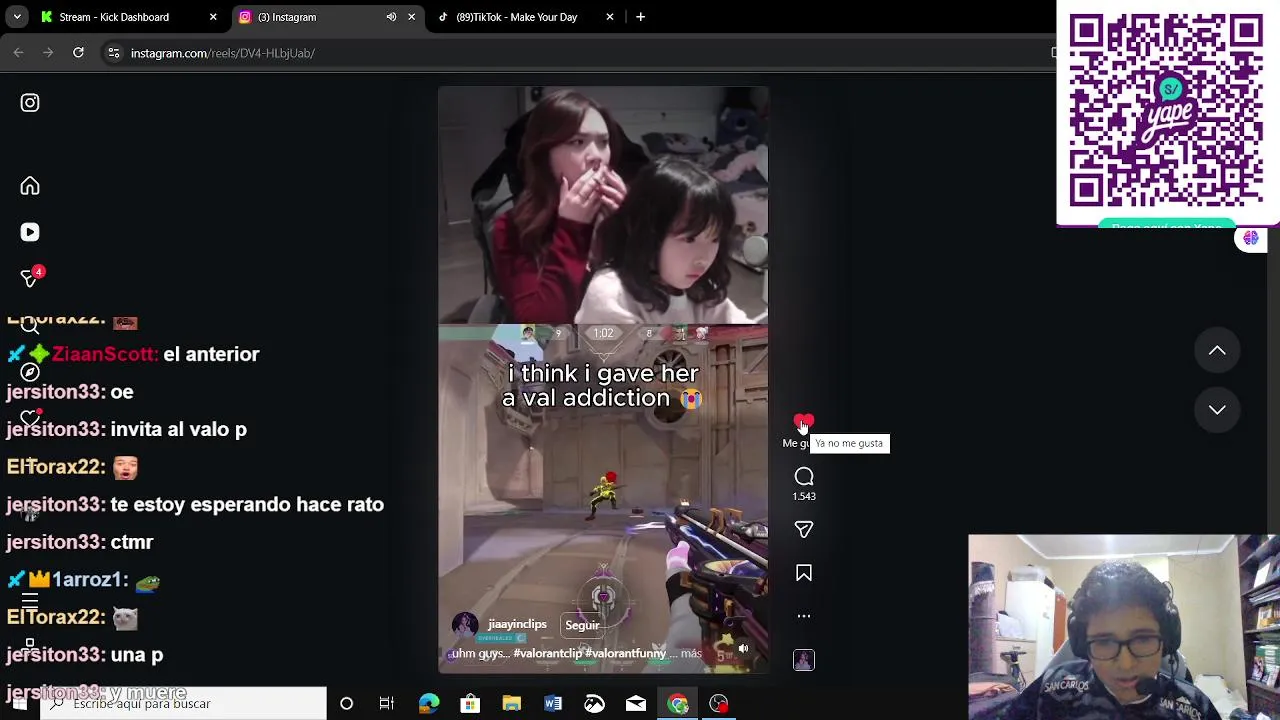Share the reel with the paper plane icon

click(804, 530)
